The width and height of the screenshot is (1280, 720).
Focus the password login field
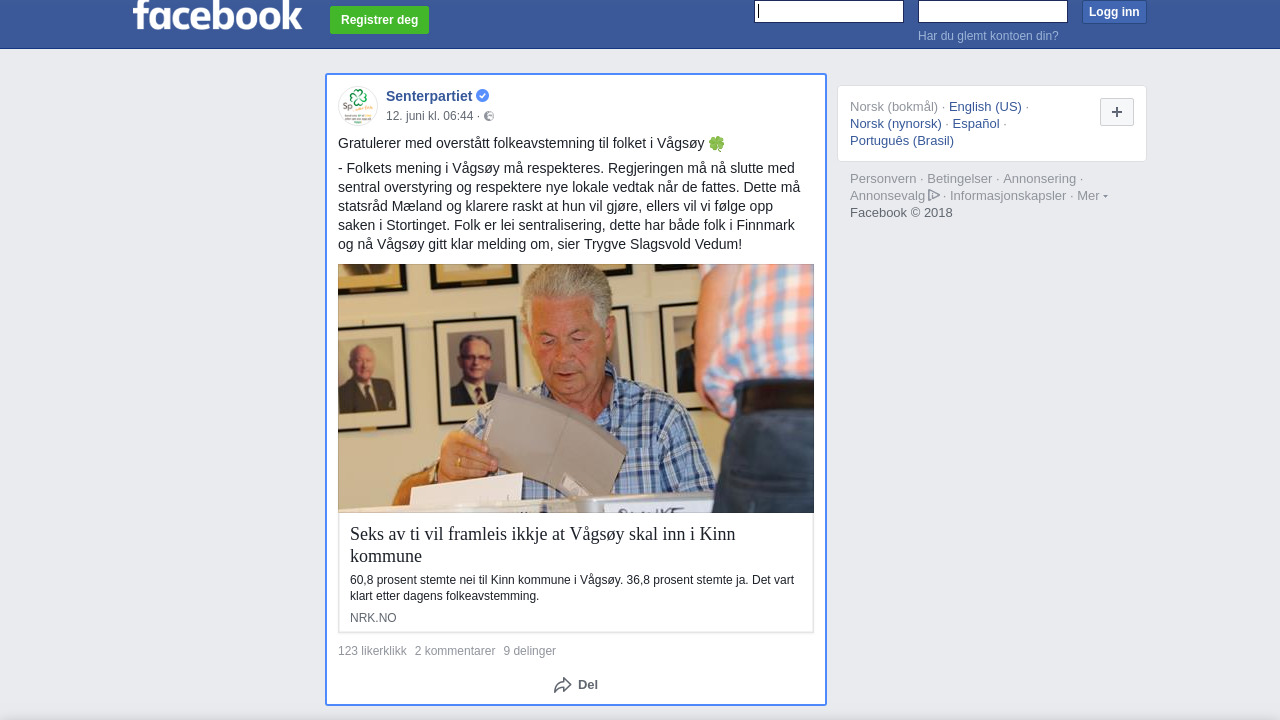pyautogui.click(x=993, y=11)
